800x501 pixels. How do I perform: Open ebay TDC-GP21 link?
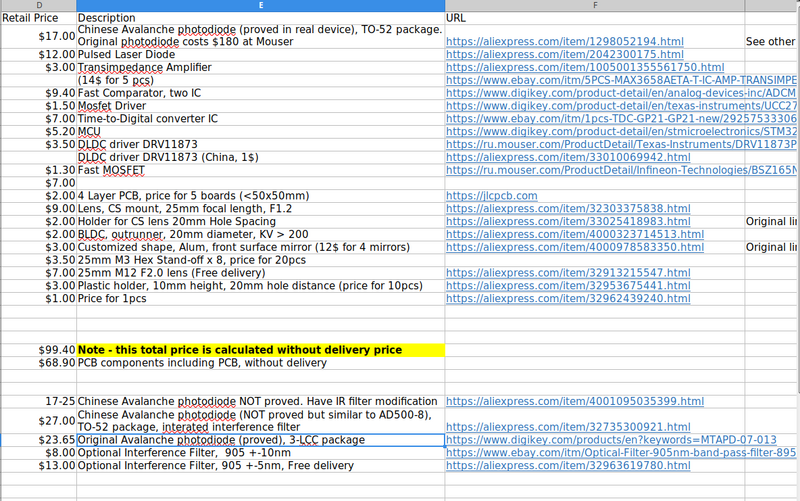click(621, 119)
